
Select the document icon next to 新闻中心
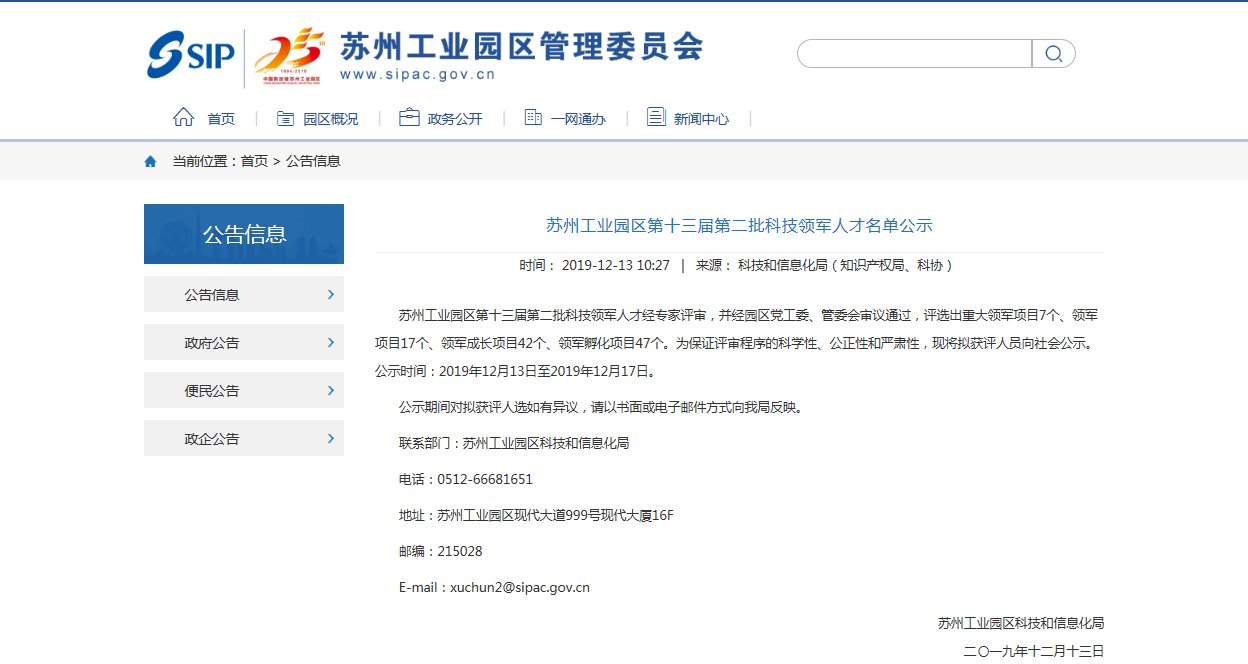(x=656, y=117)
